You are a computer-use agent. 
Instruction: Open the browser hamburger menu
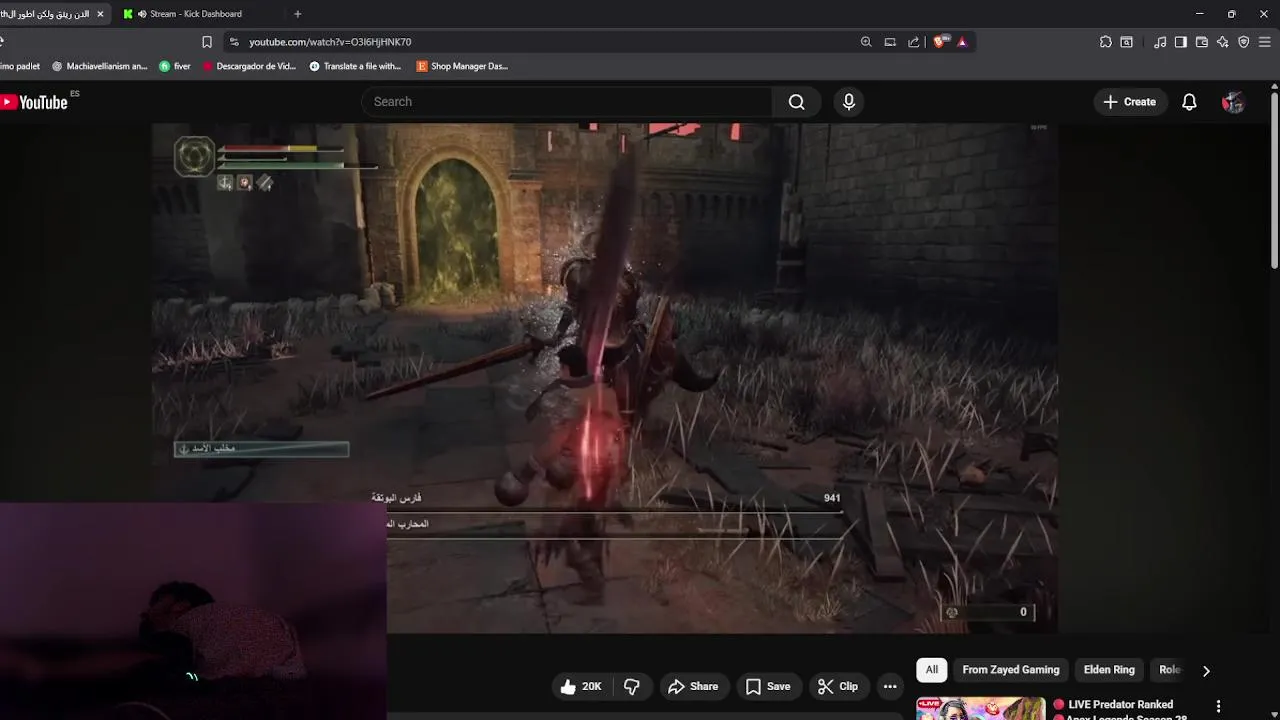[x=1265, y=42]
